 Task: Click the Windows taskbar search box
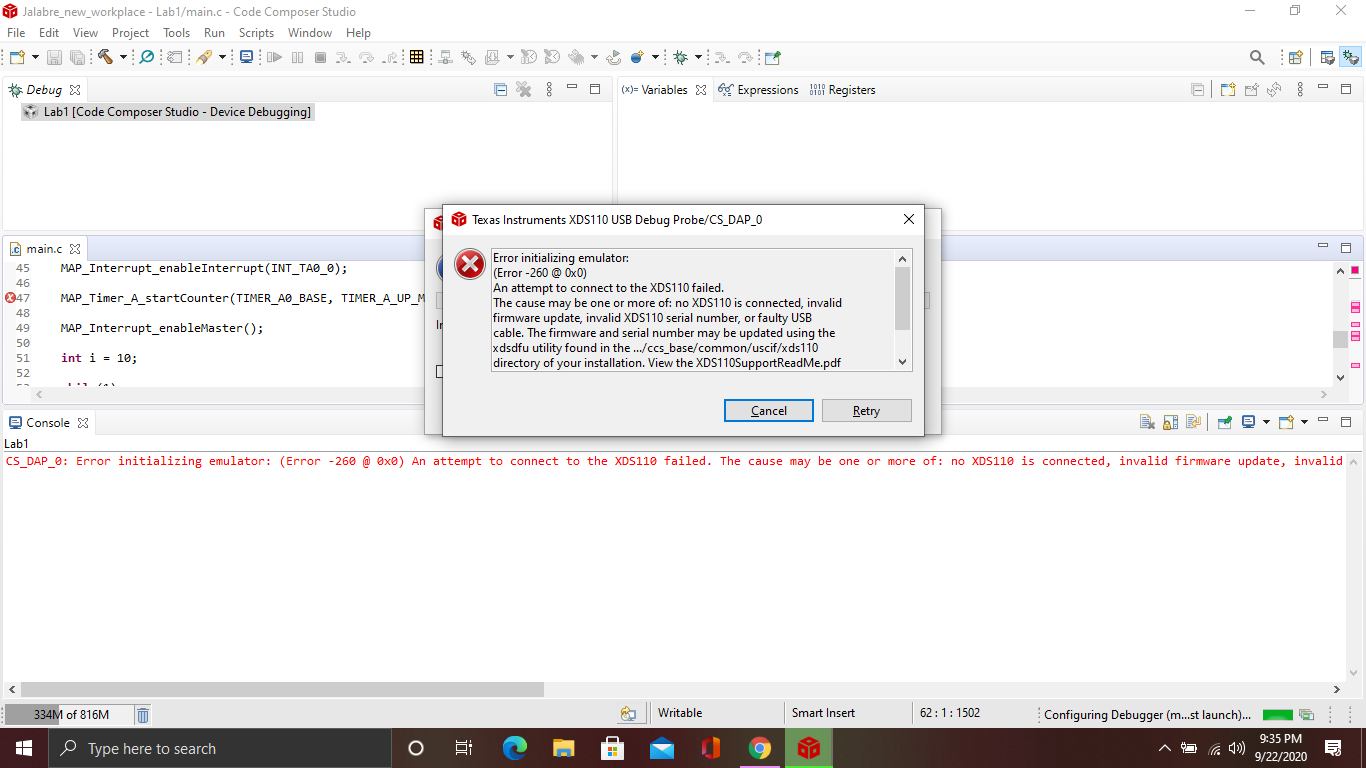219,748
